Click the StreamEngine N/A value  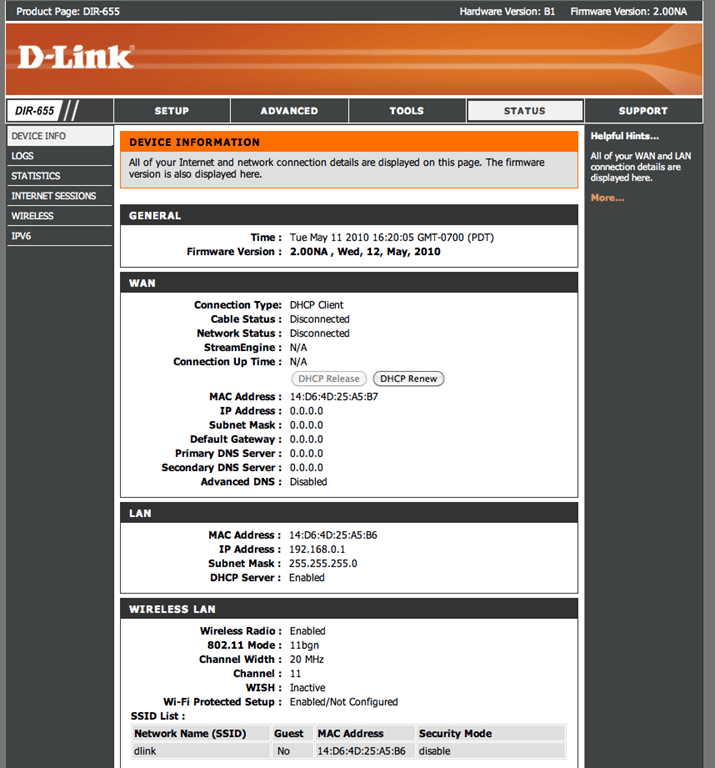(298, 348)
